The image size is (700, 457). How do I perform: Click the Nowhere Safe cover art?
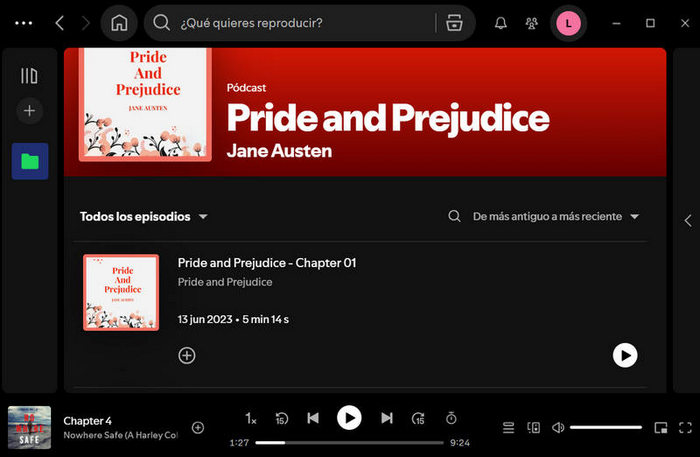point(29,428)
